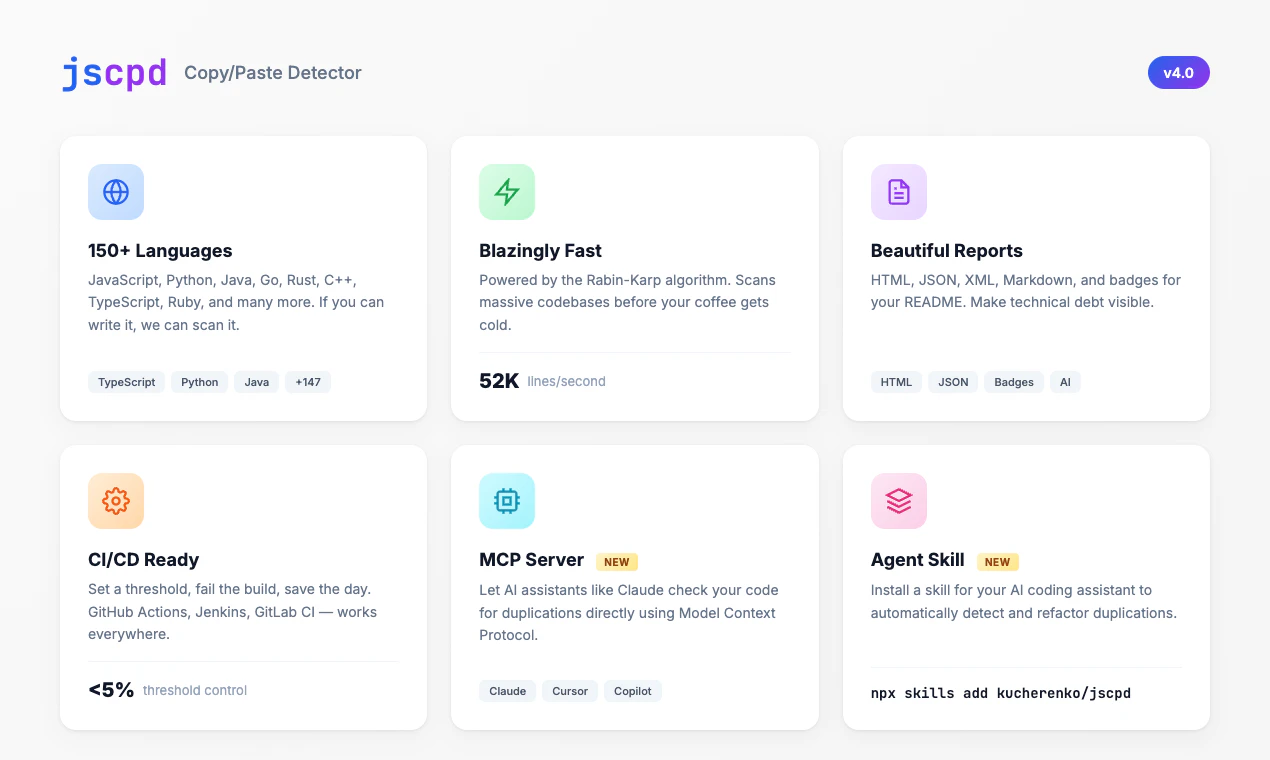Click the document icon on Beautiful Reports card

pyautogui.click(x=898, y=192)
